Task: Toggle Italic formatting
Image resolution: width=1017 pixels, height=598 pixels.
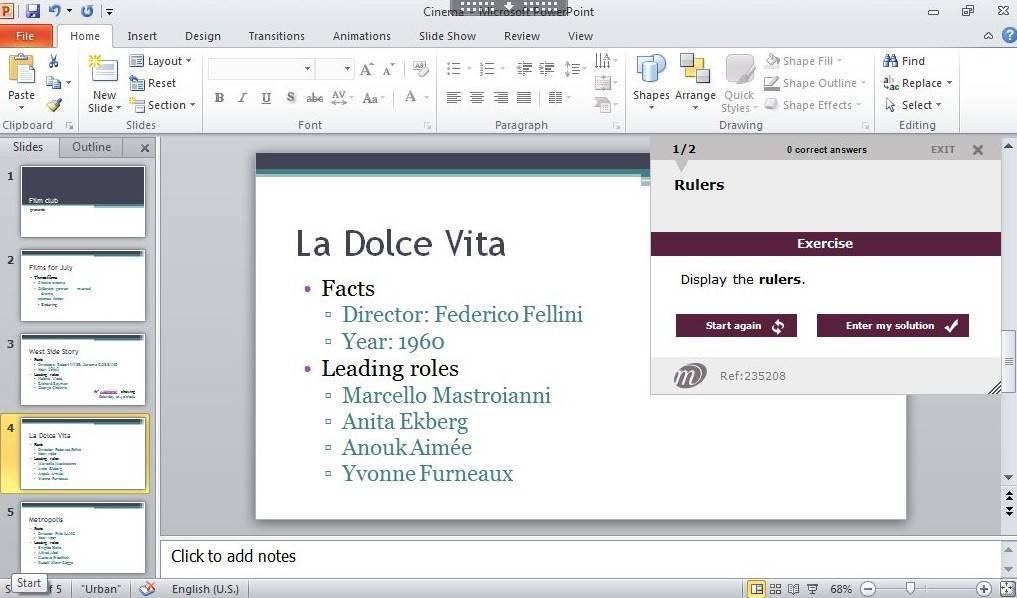Action: click(242, 98)
